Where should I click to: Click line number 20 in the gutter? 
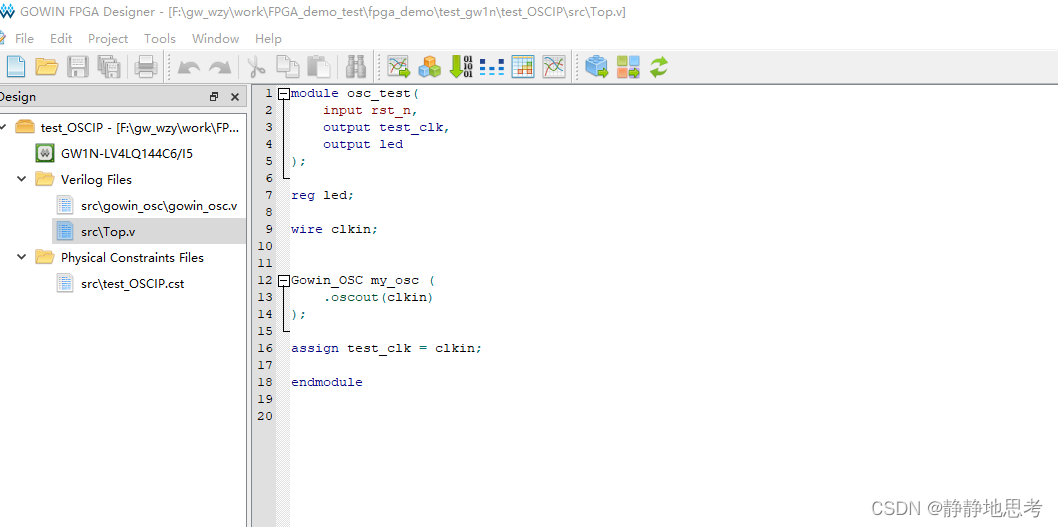point(264,416)
